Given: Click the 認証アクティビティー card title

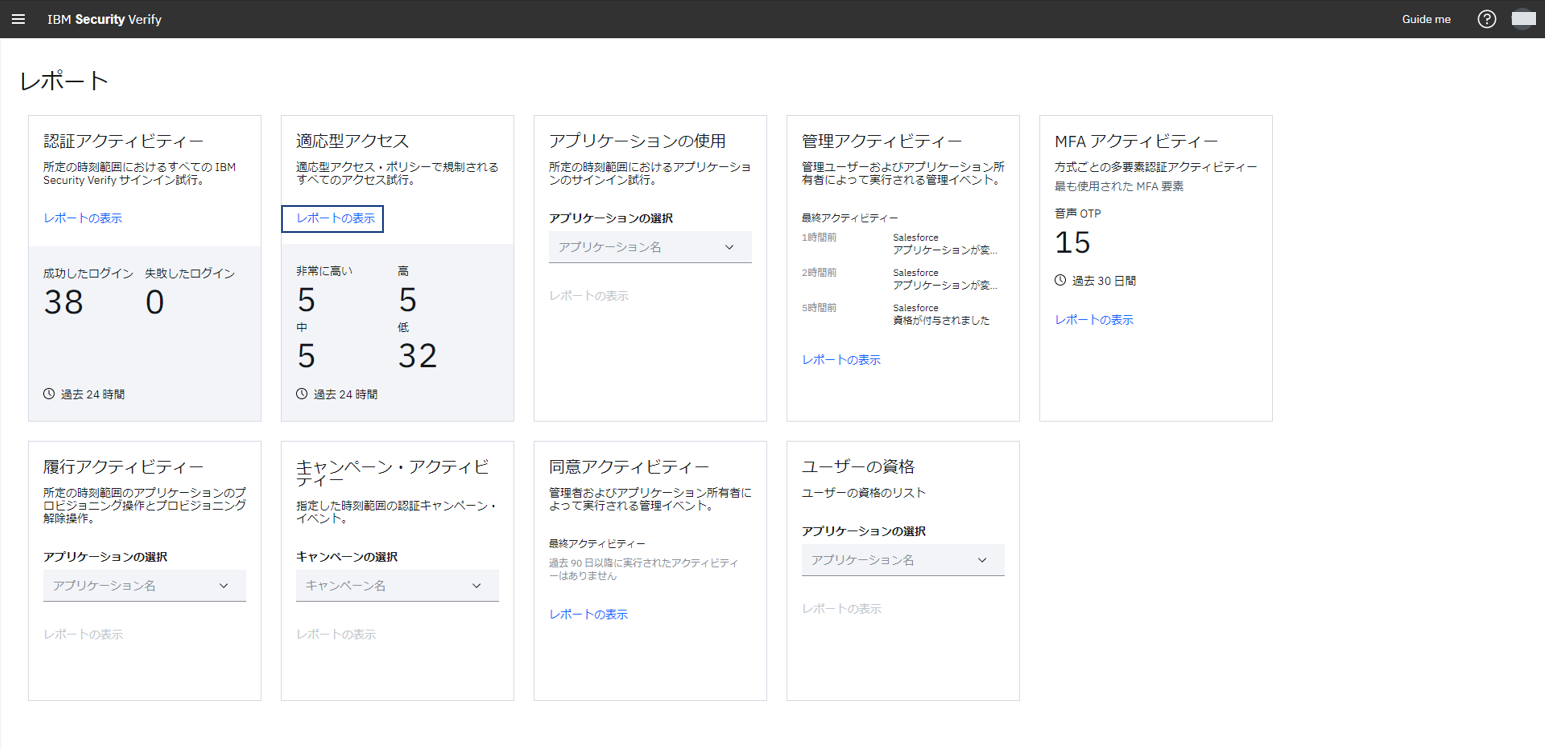Looking at the screenshot, I should pyautogui.click(x=124, y=141).
